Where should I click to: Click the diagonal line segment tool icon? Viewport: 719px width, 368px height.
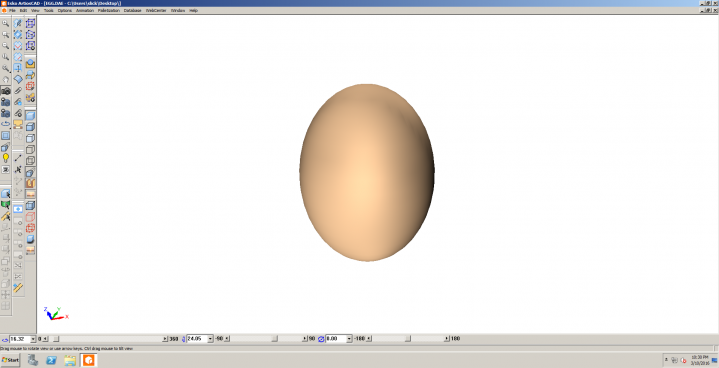(18, 158)
